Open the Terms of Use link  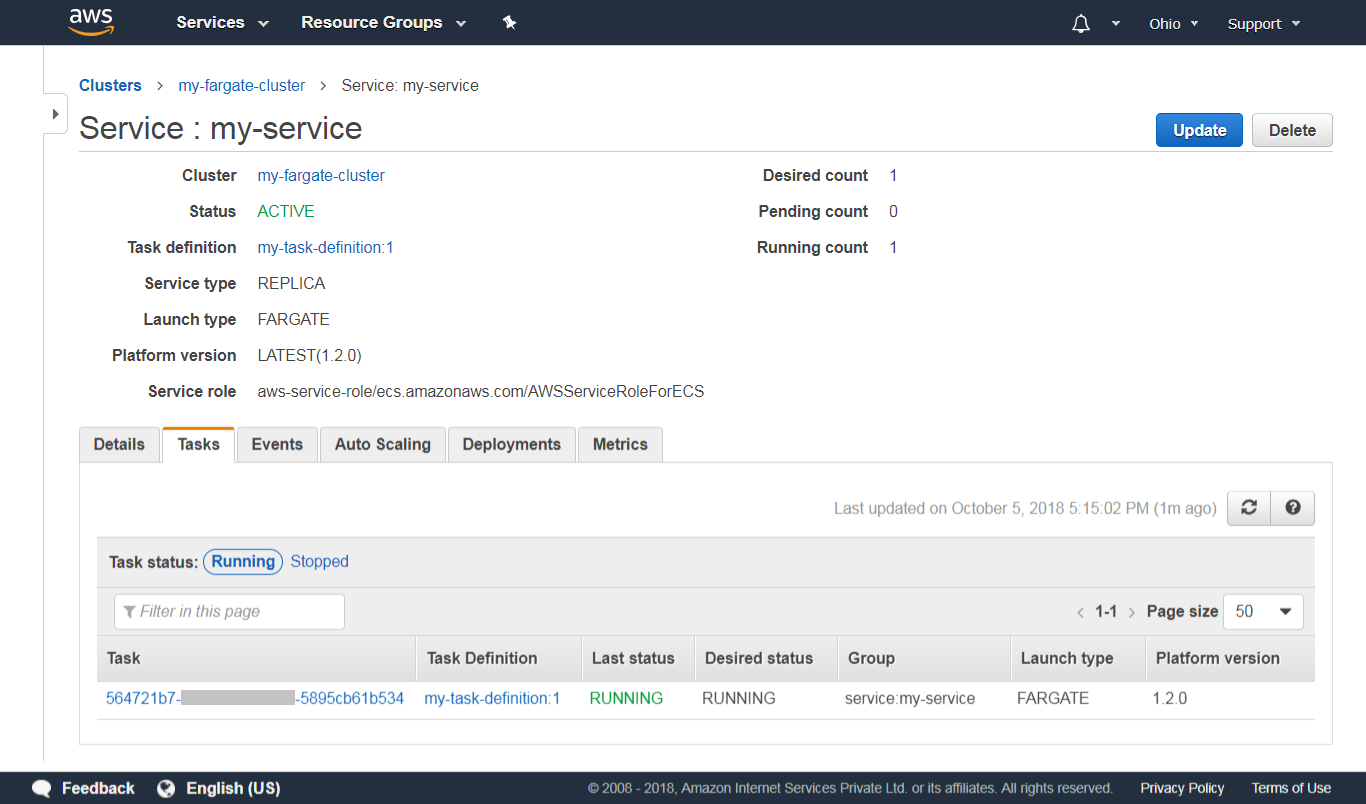point(1291,789)
